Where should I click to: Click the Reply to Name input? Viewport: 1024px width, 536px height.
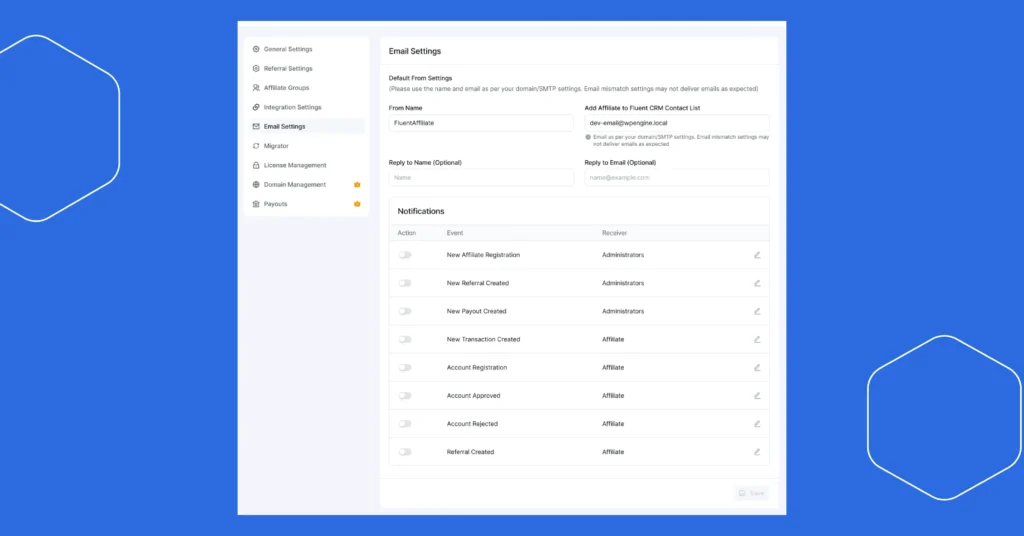tap(481, 178)
